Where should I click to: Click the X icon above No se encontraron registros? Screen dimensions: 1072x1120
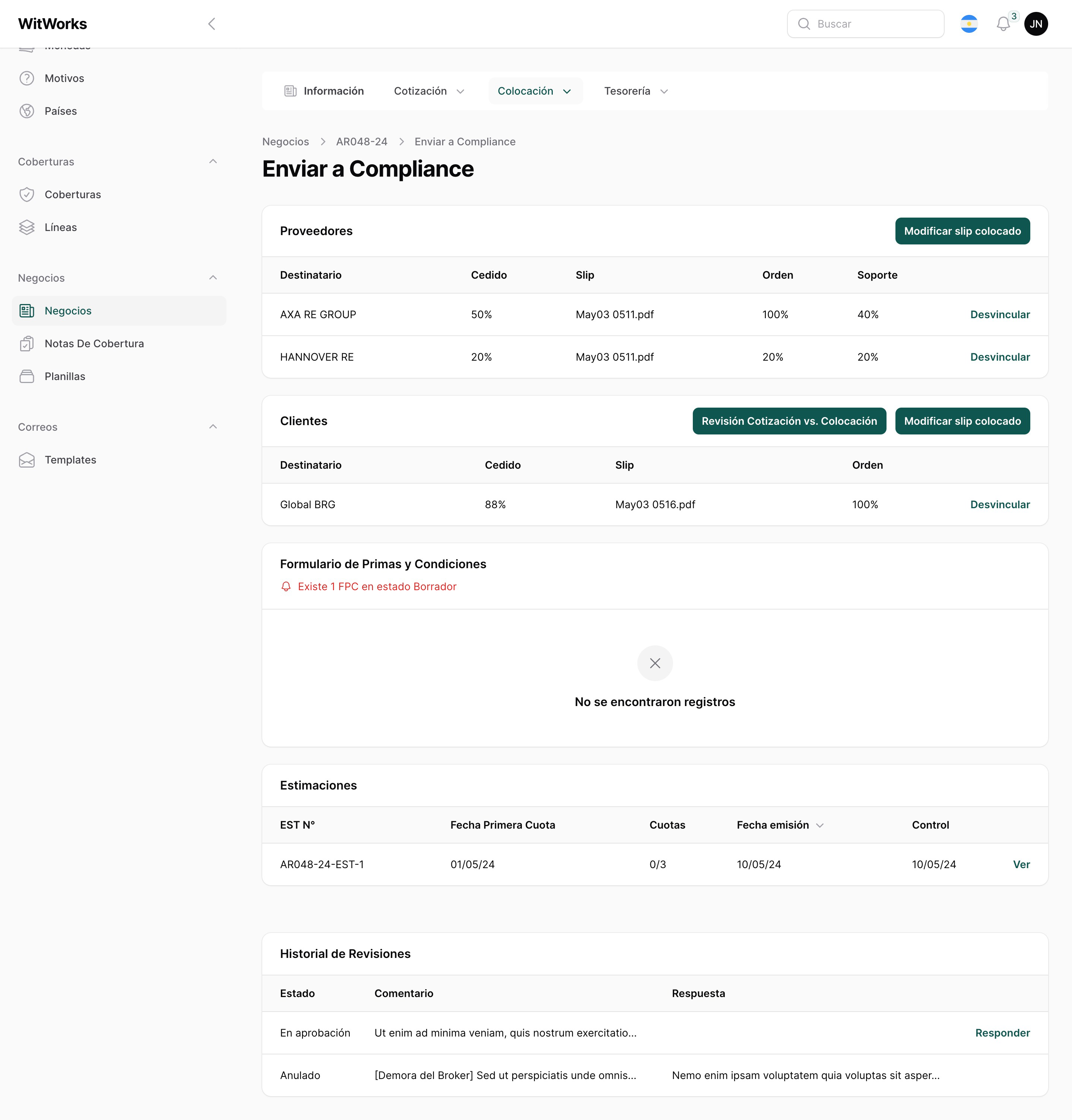point(654,663)
